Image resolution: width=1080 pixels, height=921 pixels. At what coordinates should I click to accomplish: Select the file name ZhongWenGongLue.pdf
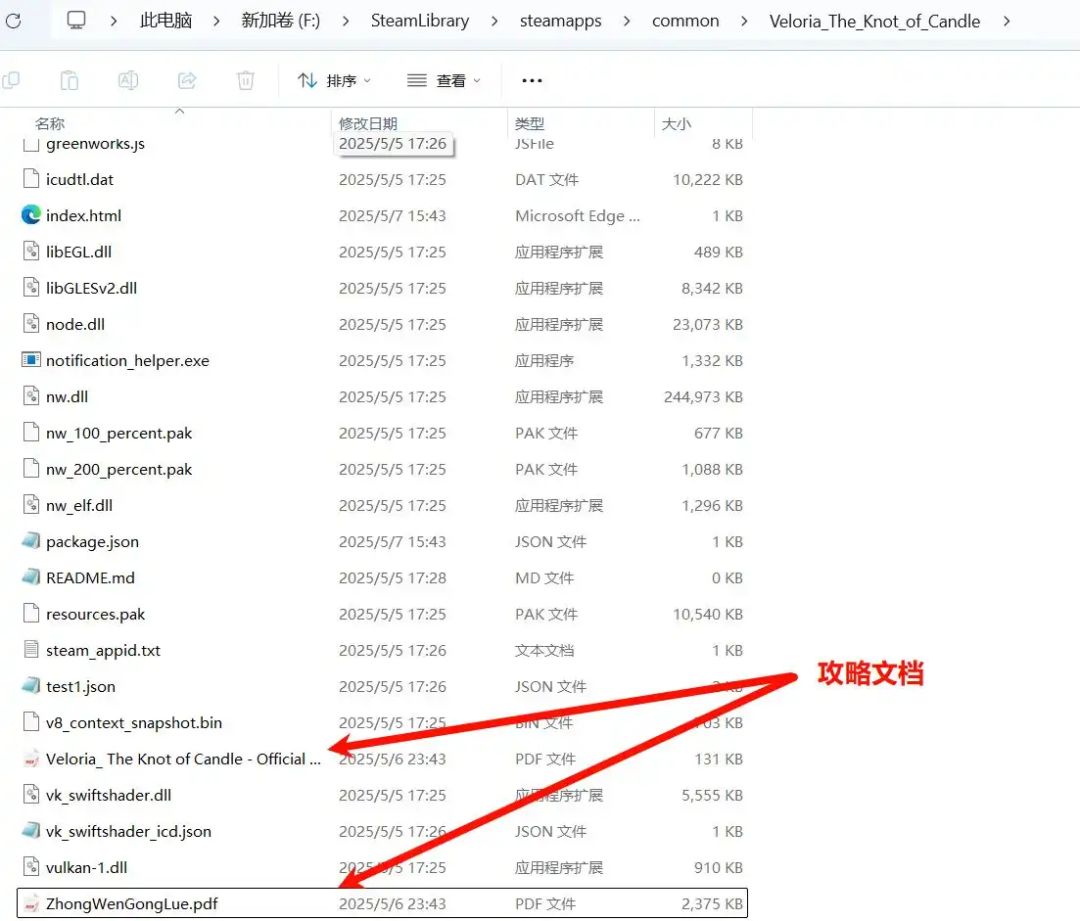[x=132, y=904]
